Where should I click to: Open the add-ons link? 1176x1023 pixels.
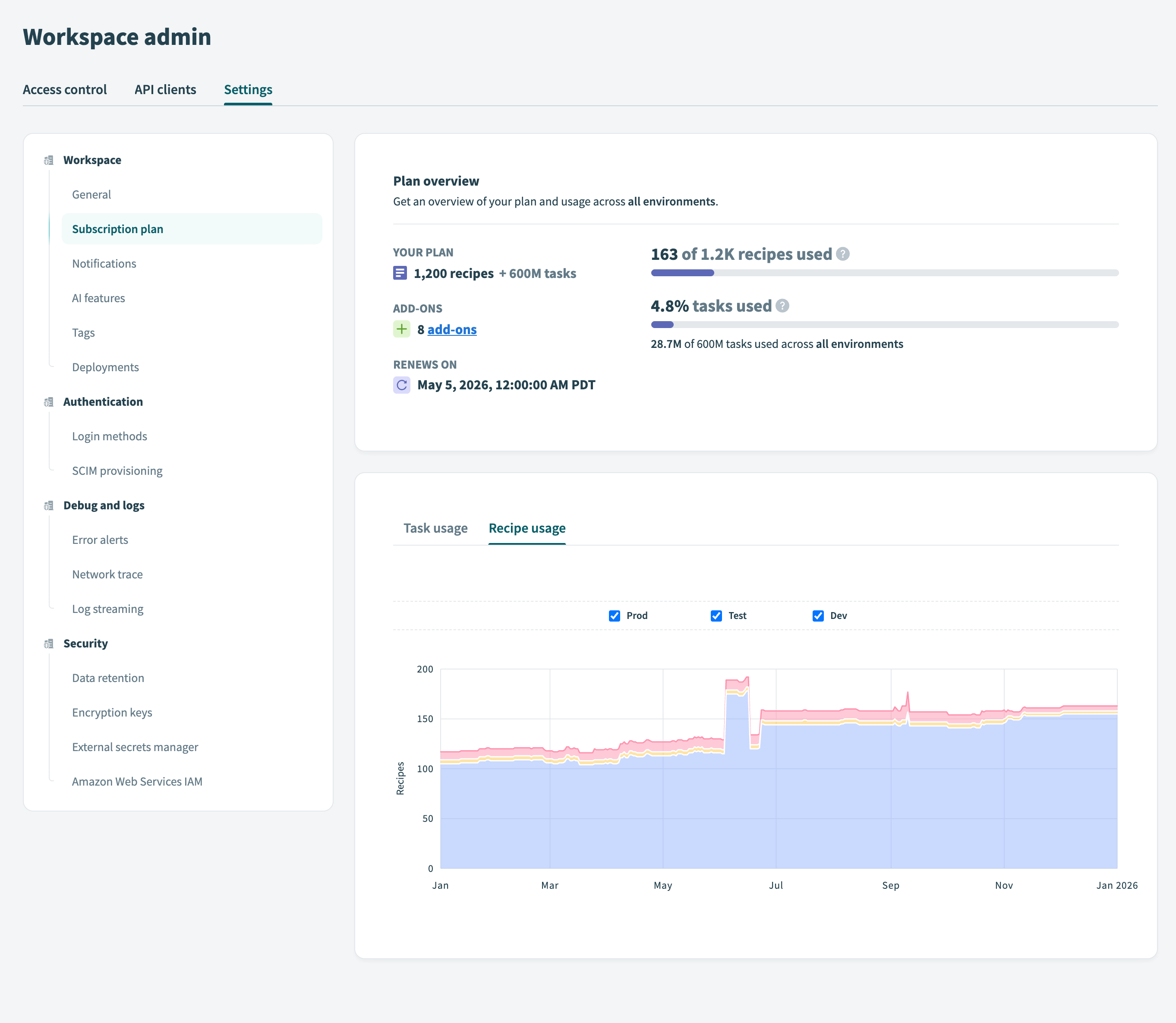point(451,330)
